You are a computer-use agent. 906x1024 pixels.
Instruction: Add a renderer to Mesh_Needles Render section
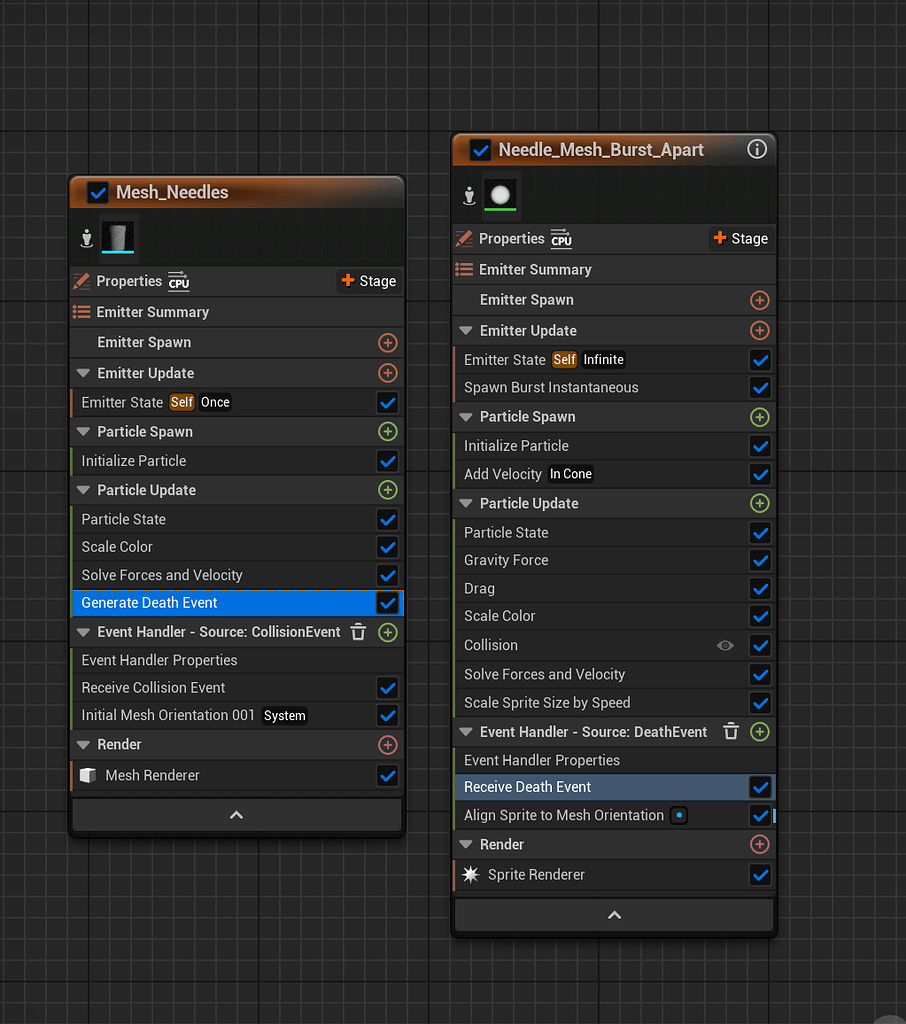[388, 745]
